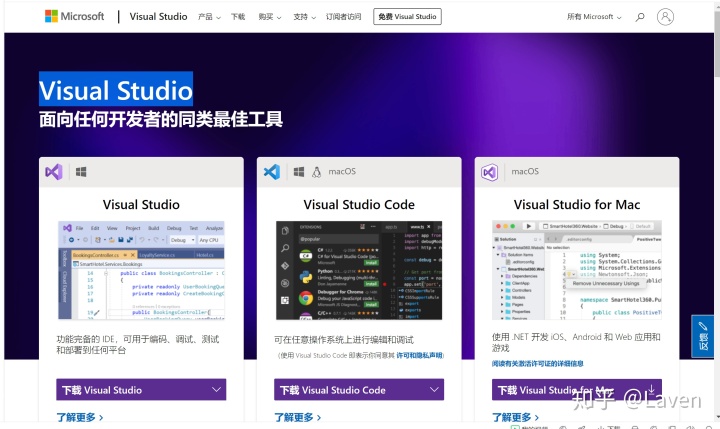This screenshot has width=720, height=429.
Task: Click the Microsoft logo
Action: (74, 17)
